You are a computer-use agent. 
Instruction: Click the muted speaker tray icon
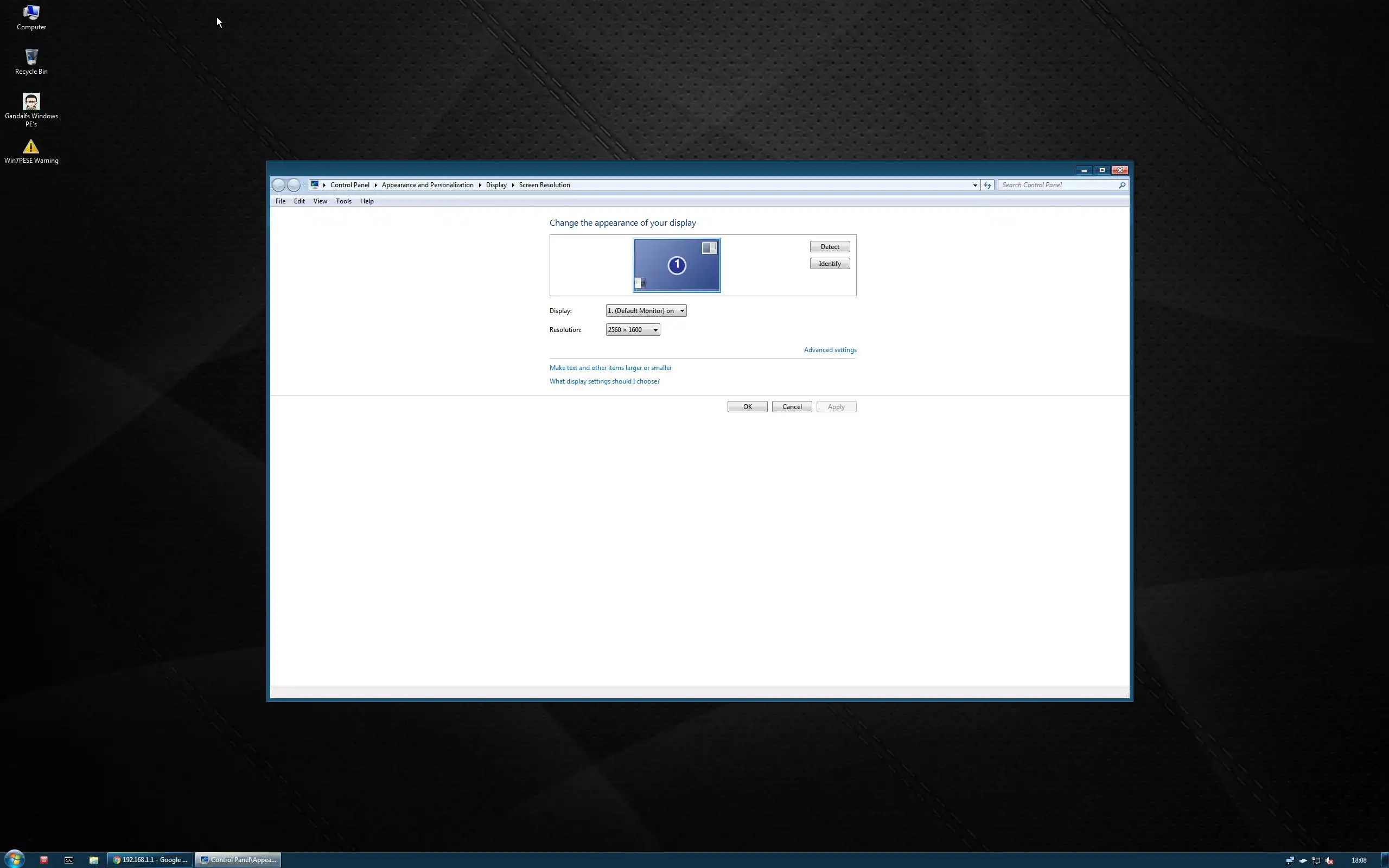coord(1329,860)
